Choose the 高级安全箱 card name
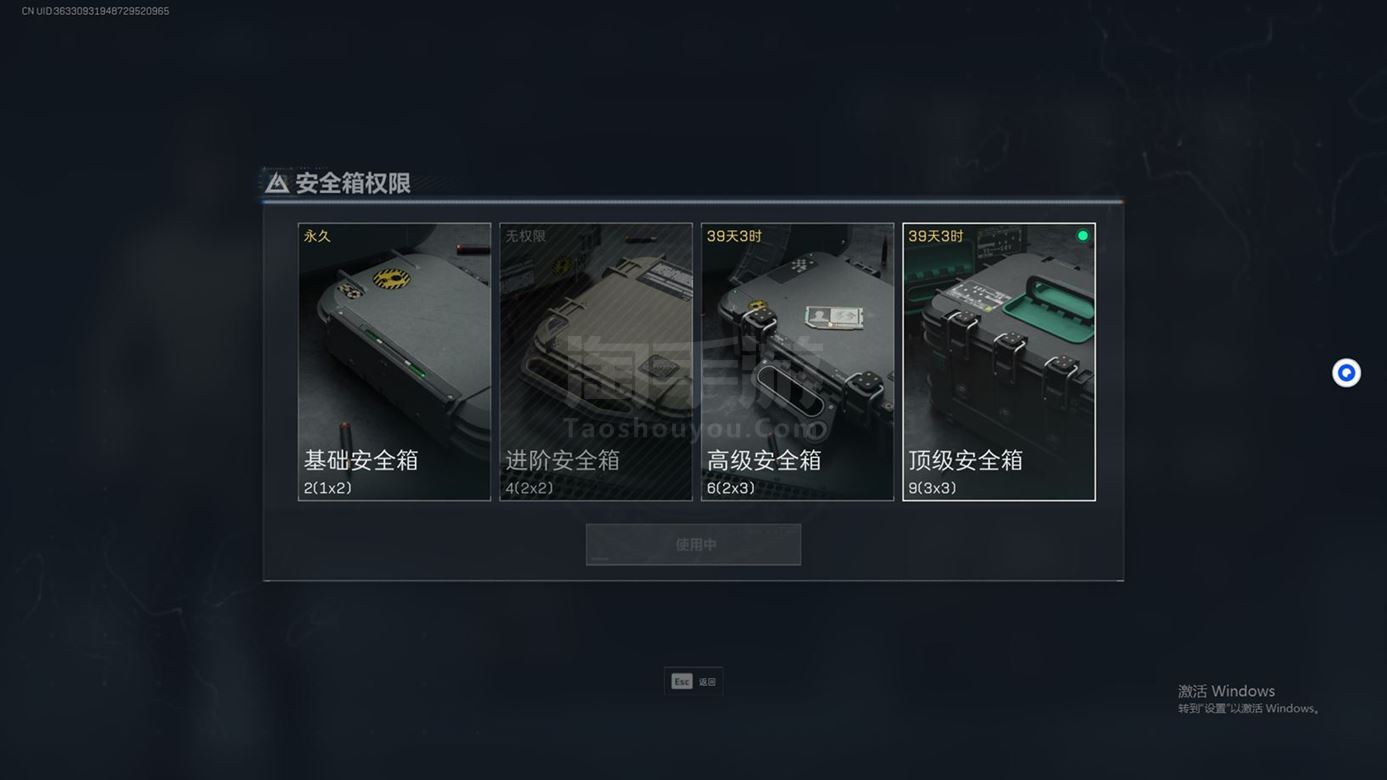1387x780 pixels. coord(764,460)
